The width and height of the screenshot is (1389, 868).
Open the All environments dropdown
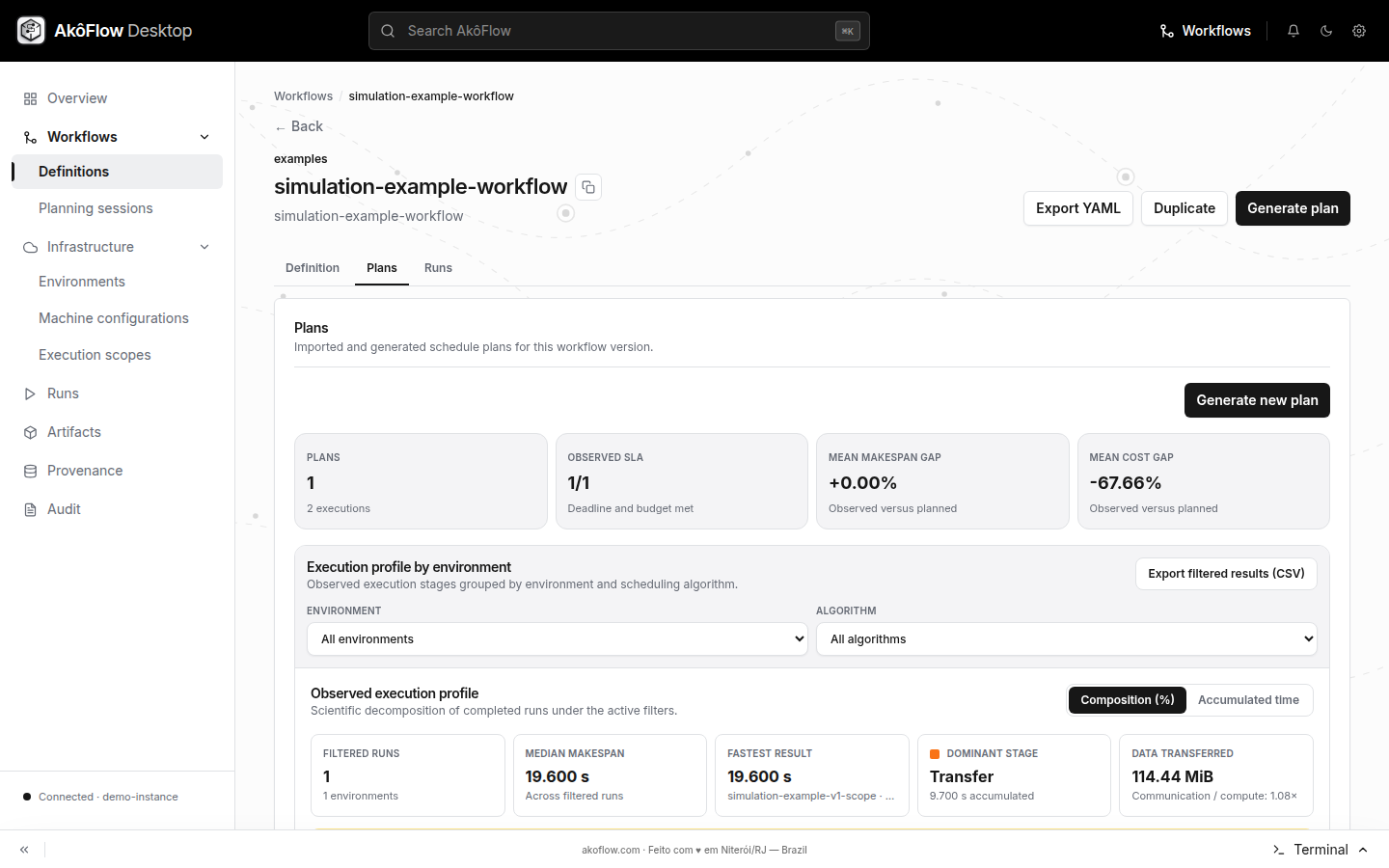[x=558, y=639]
